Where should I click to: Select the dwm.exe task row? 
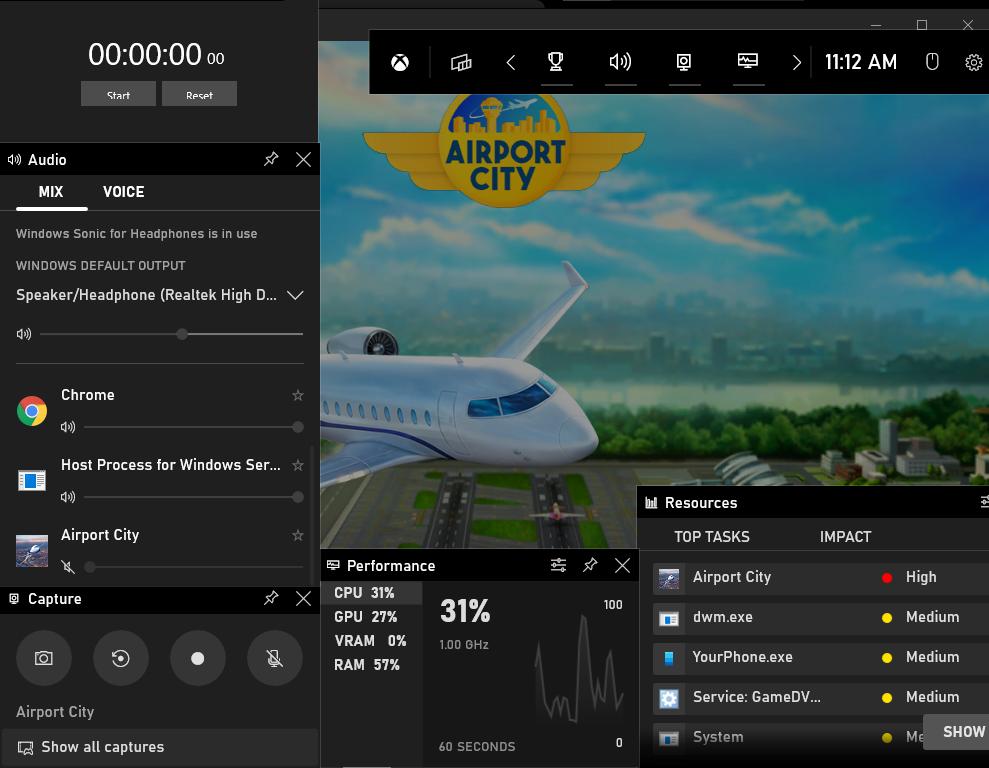821,618
